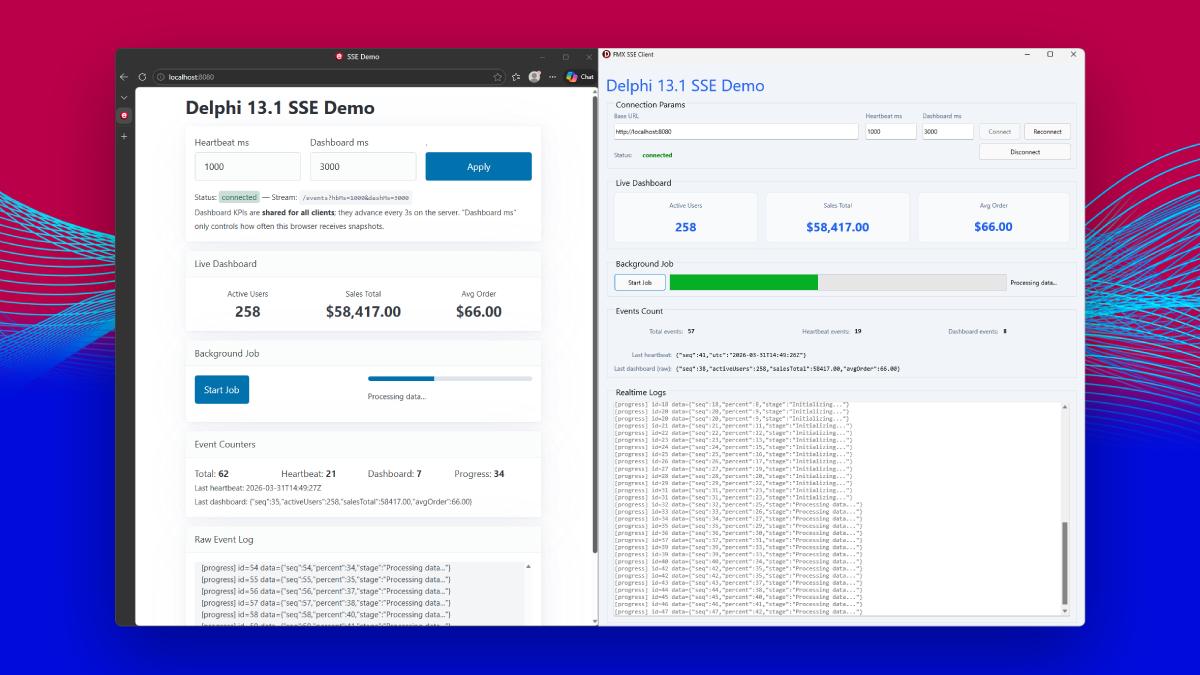Click FMX client Last dashboard raw JSON
Screen dimensions: 1200x675
pyautogui.click(x=788, y=369)
